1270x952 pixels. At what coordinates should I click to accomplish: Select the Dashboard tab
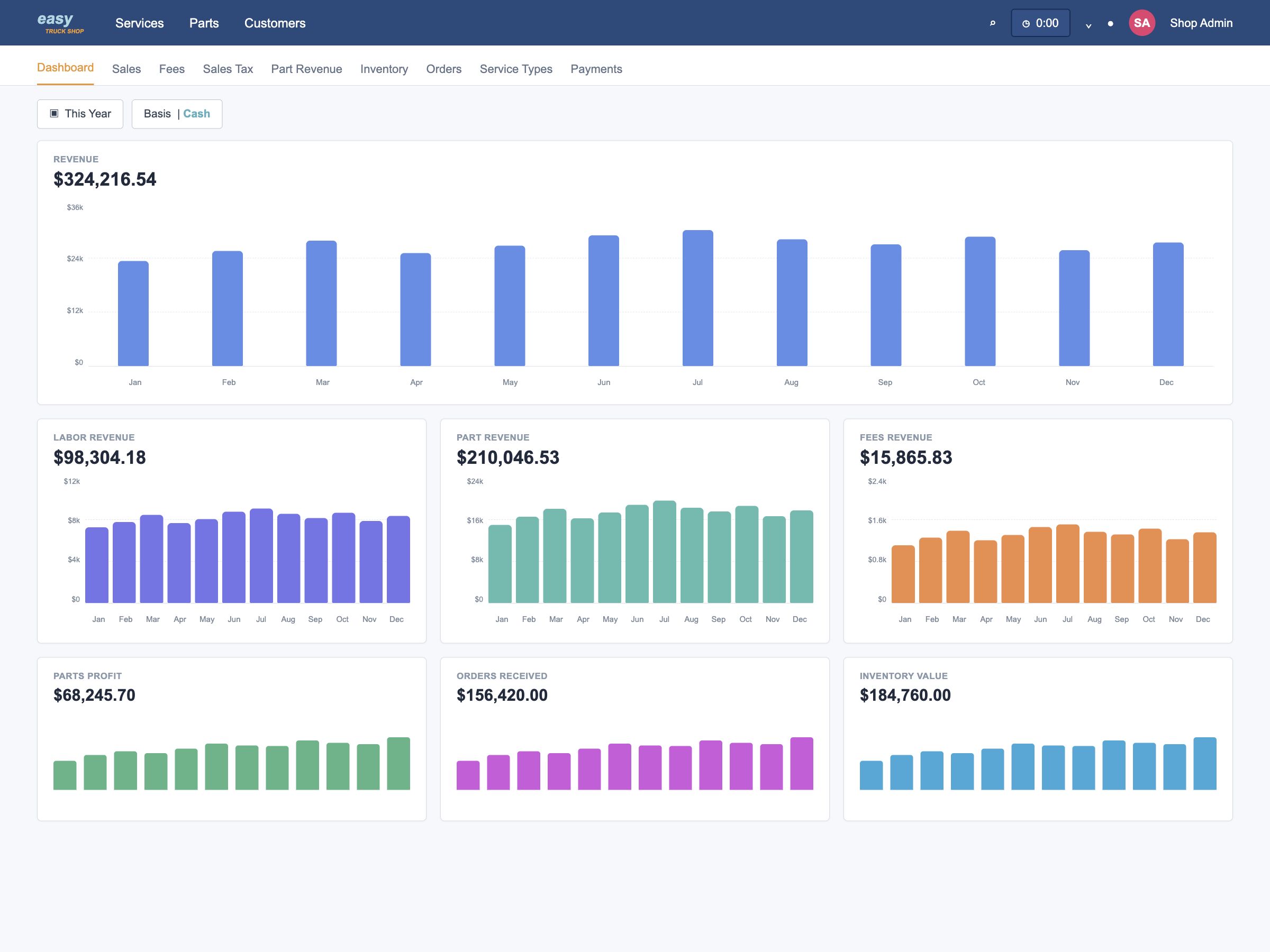click(x=66, y=68)
